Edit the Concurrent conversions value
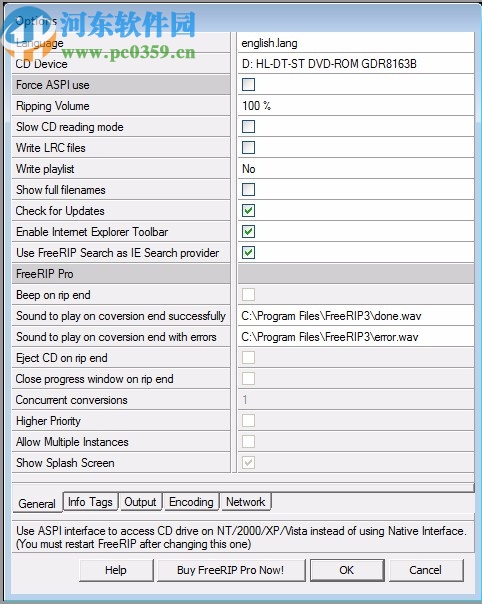This screenshot has width=482, height=604. (x=356, y=400)
